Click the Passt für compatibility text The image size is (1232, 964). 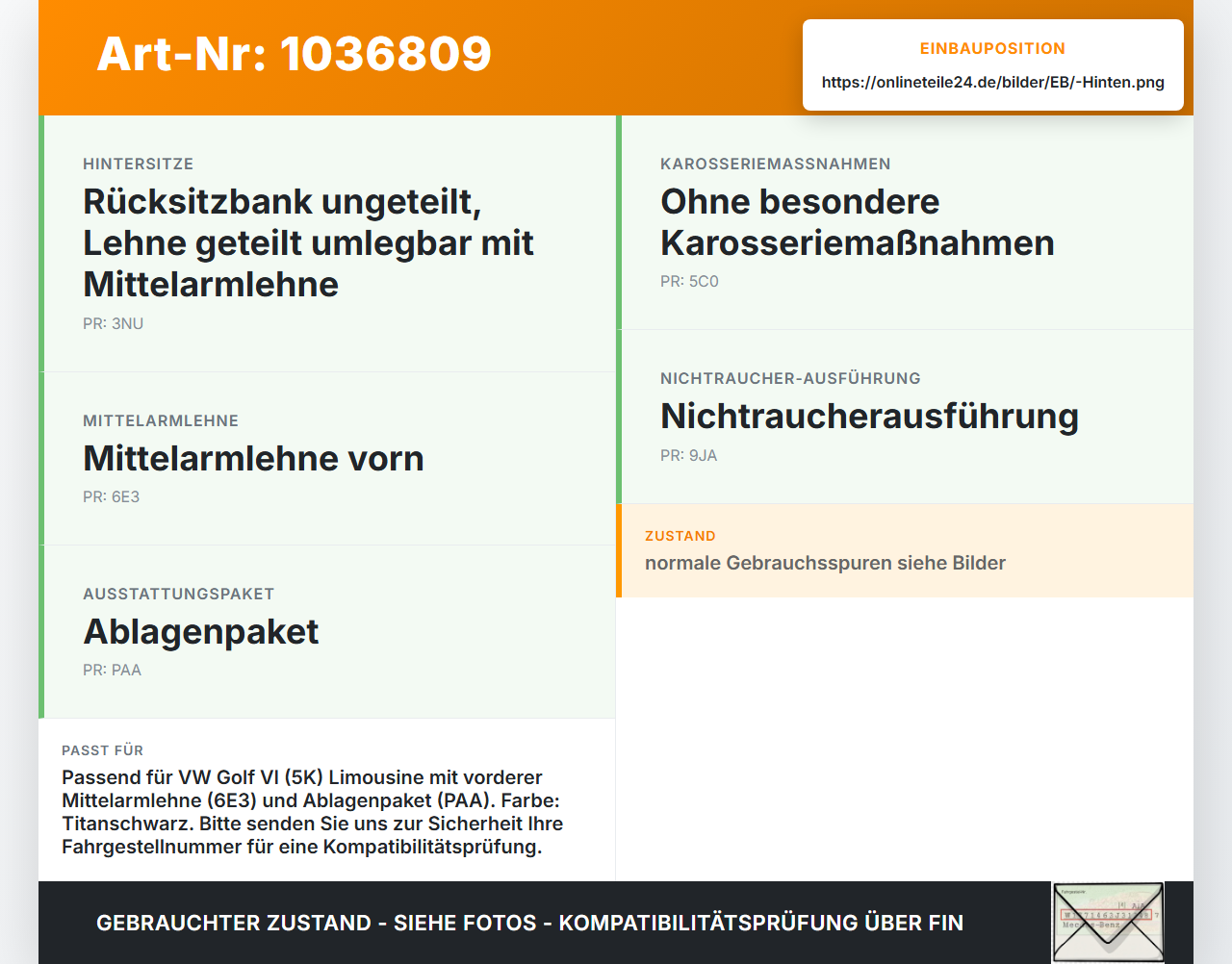[x=313, y=812]
